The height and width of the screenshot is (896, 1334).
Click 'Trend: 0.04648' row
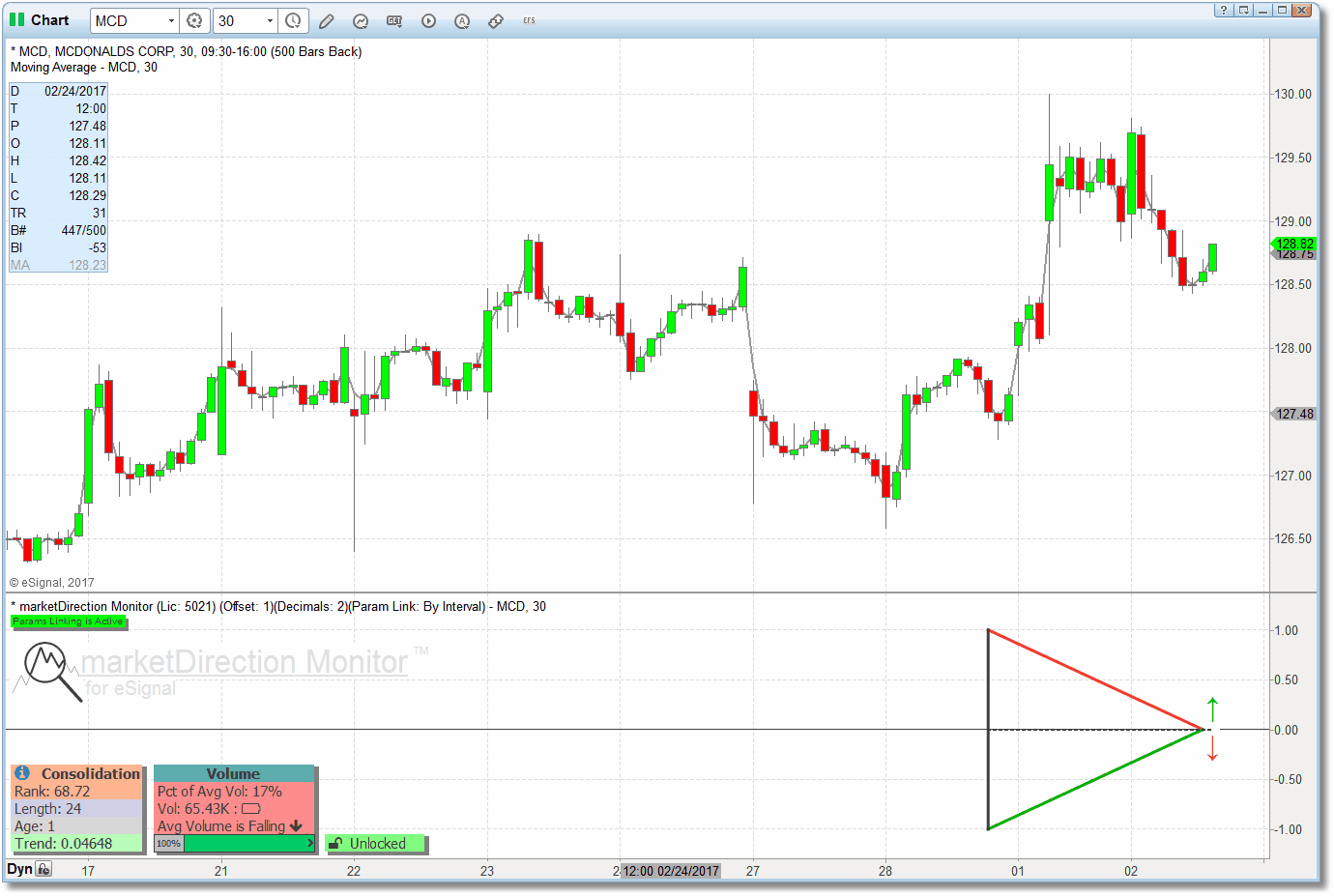coord(76,843)
